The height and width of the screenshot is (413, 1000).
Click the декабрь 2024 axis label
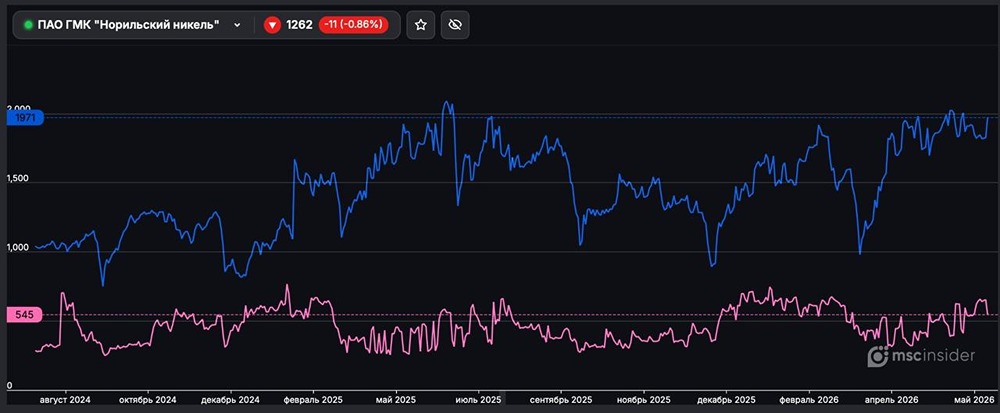point(230,400)
